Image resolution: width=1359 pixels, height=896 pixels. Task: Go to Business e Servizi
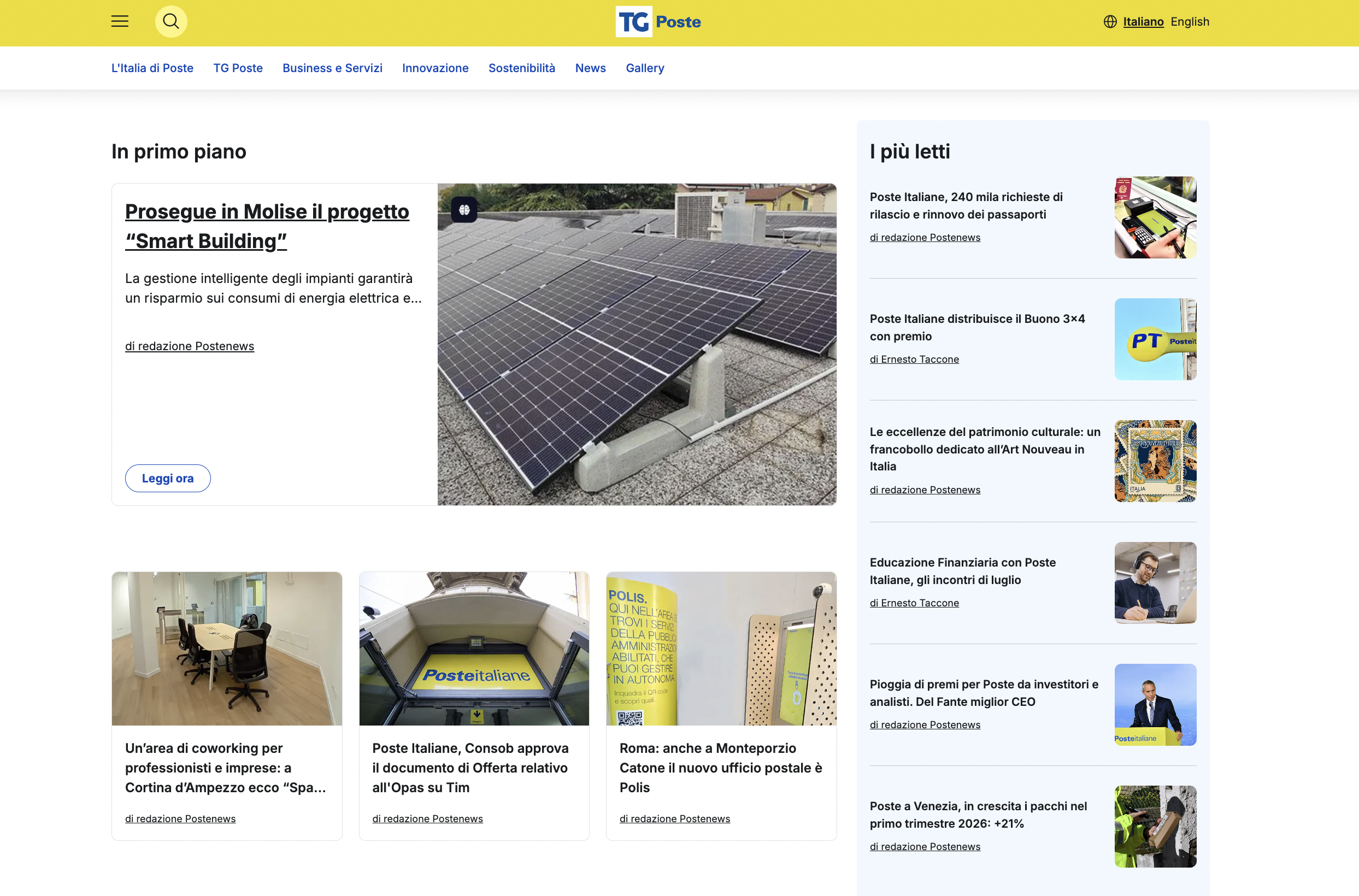pyautogui.click(x=333, y=68)
